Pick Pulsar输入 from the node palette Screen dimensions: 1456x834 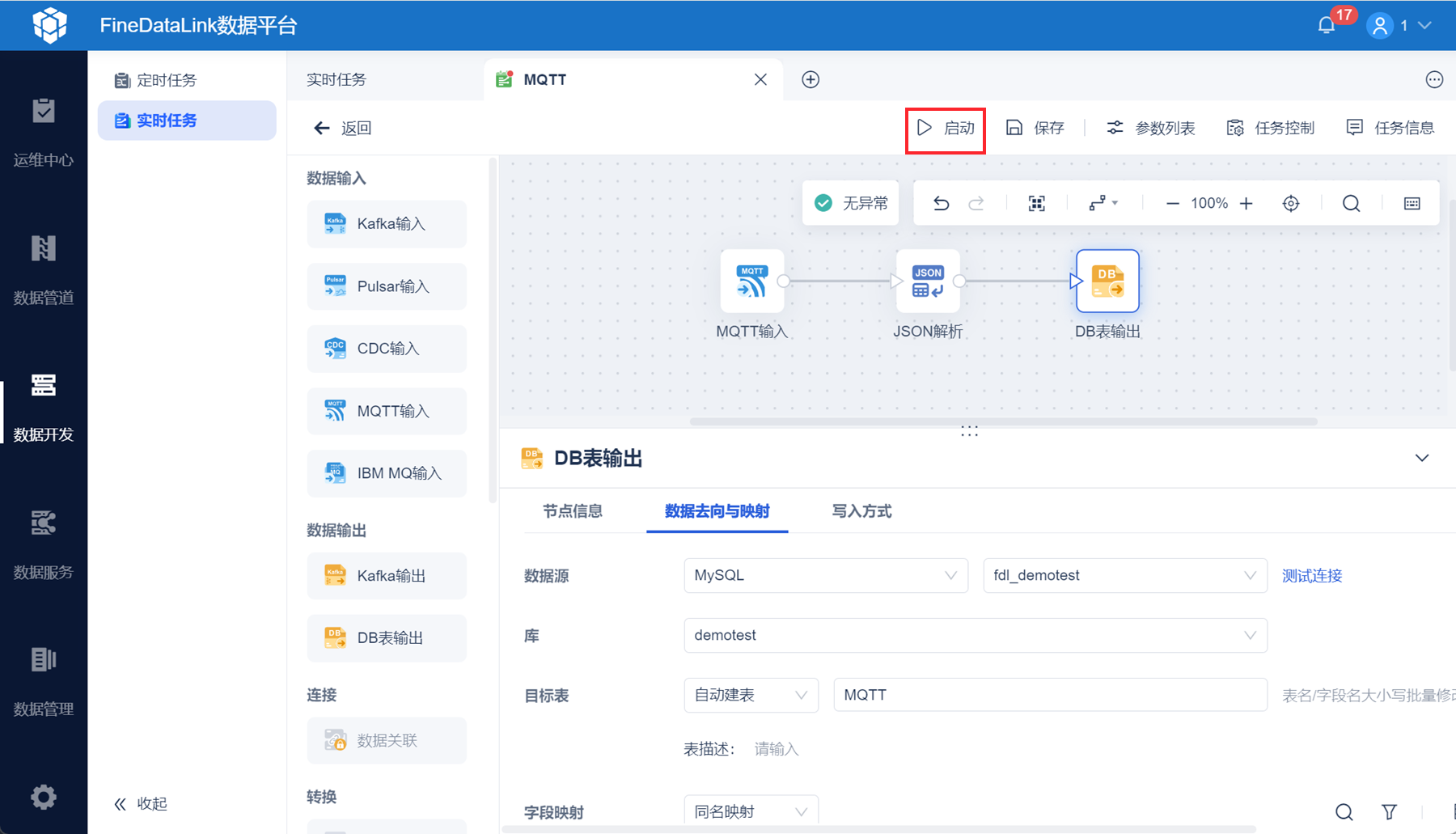coord(387,286)
